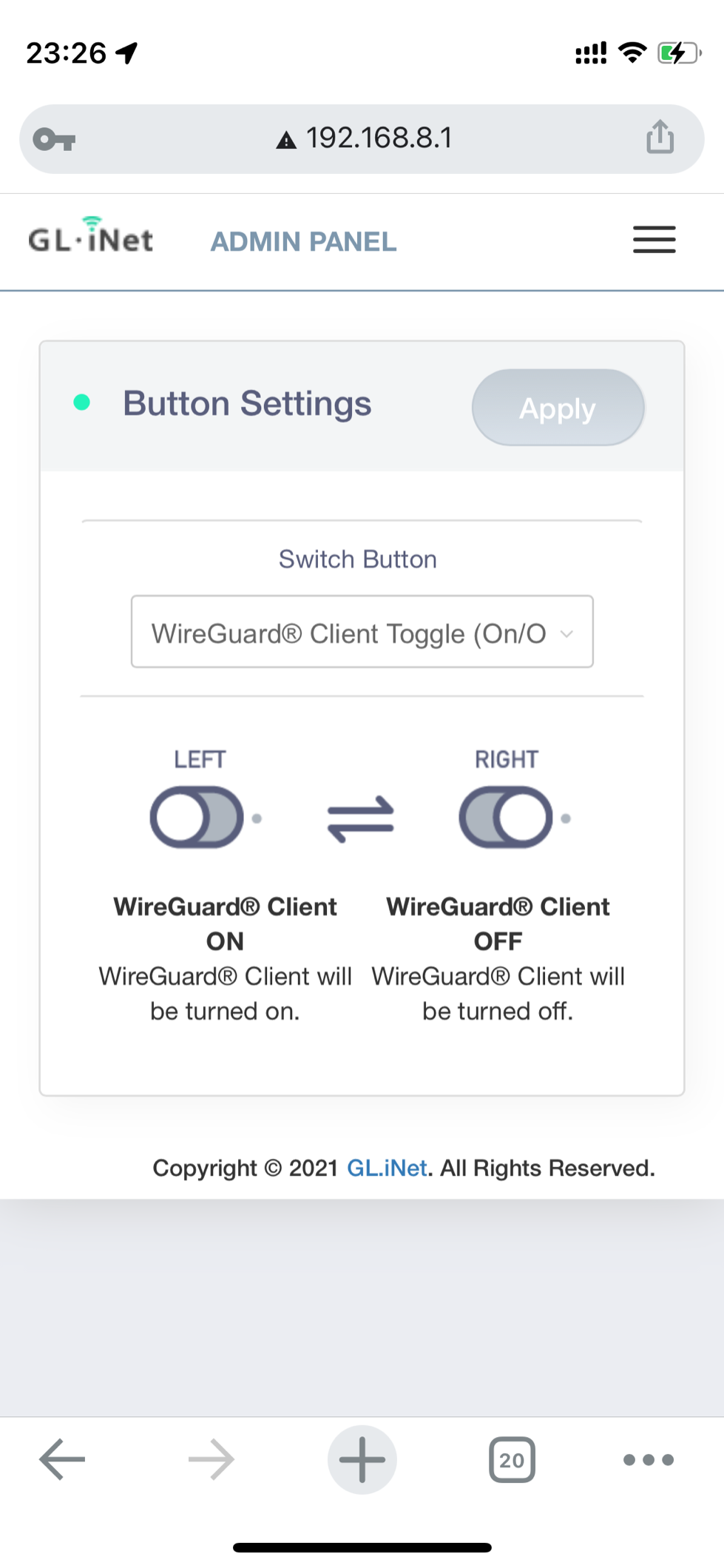The height and width of the screenshot is (1568, 724).
Task: Open the GL.iNet copyright link
Action: coord(387,1168)
